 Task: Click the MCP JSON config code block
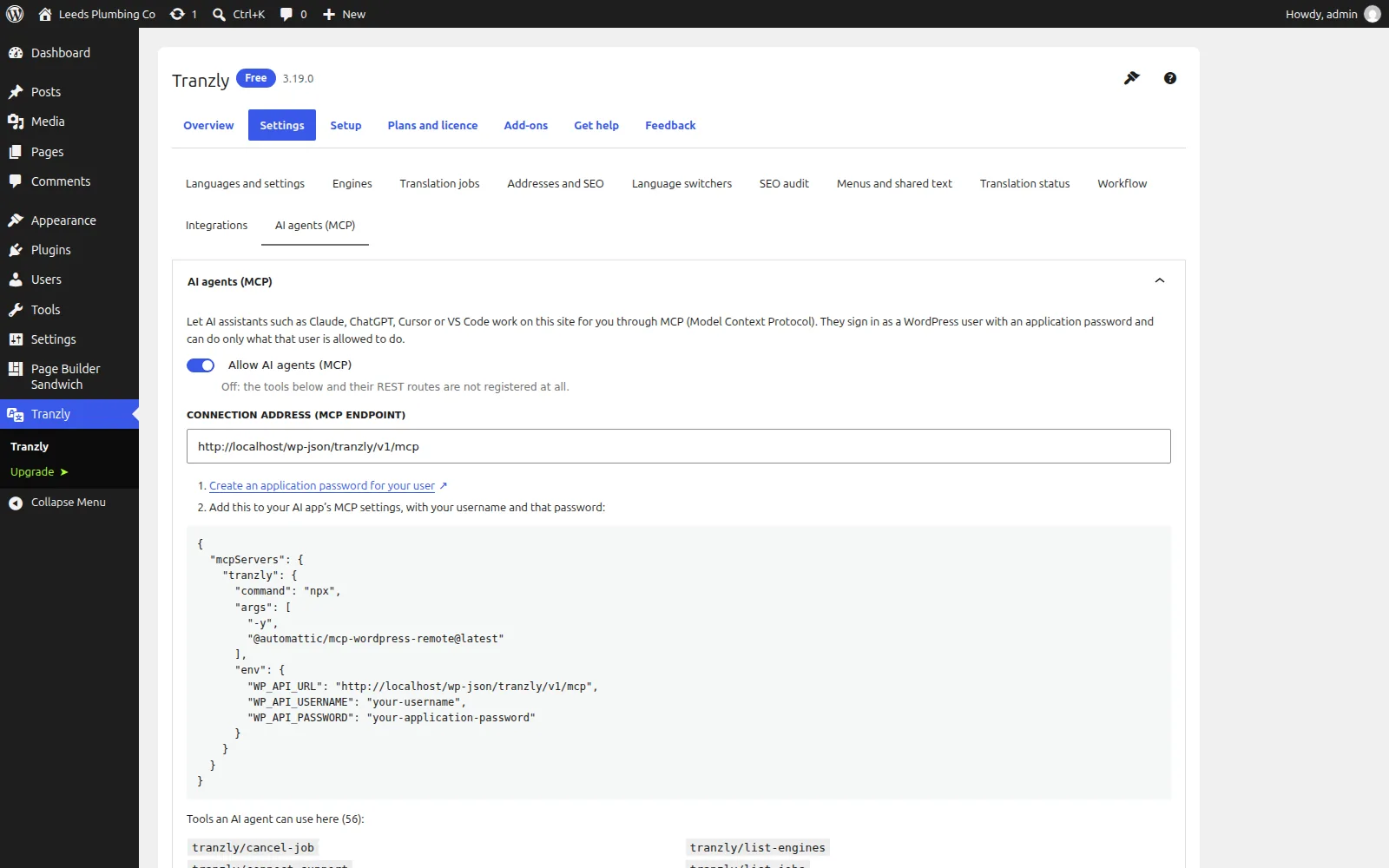(x=679, y=663)
